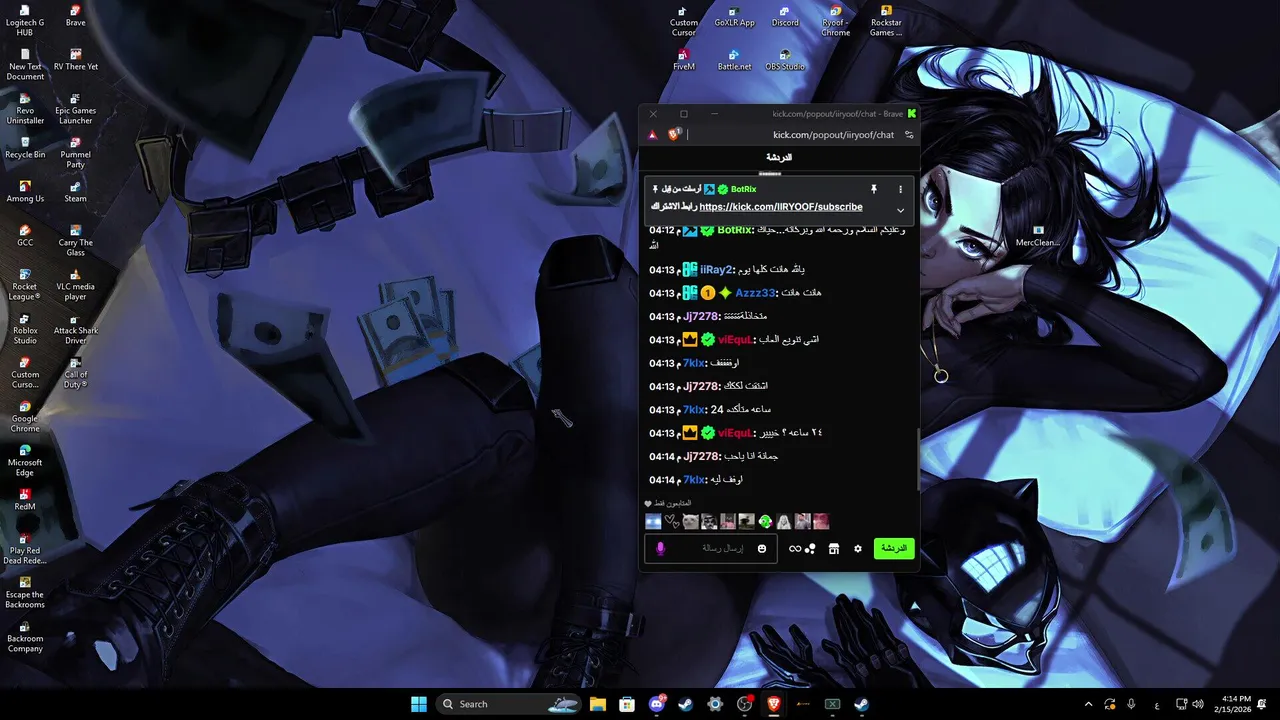Open the Kick shop storefront icon
Viewport: 1280px width, 720px height.
(x=833, y=548)
